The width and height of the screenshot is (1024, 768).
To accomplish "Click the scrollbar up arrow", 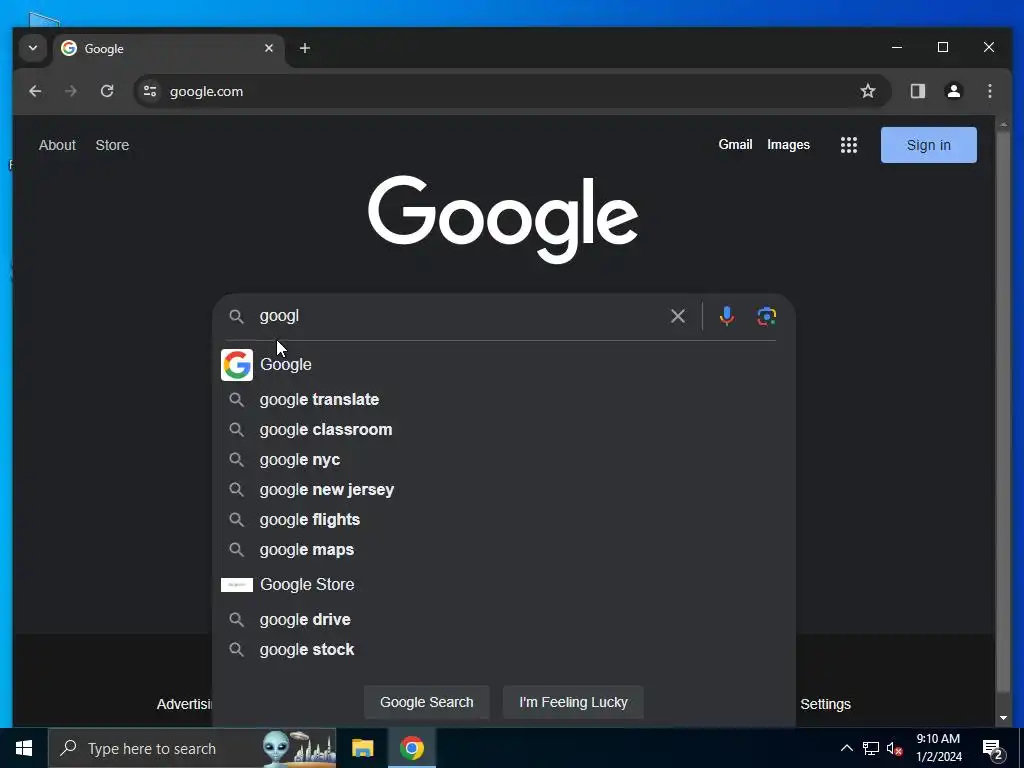I will point(1004,124).
